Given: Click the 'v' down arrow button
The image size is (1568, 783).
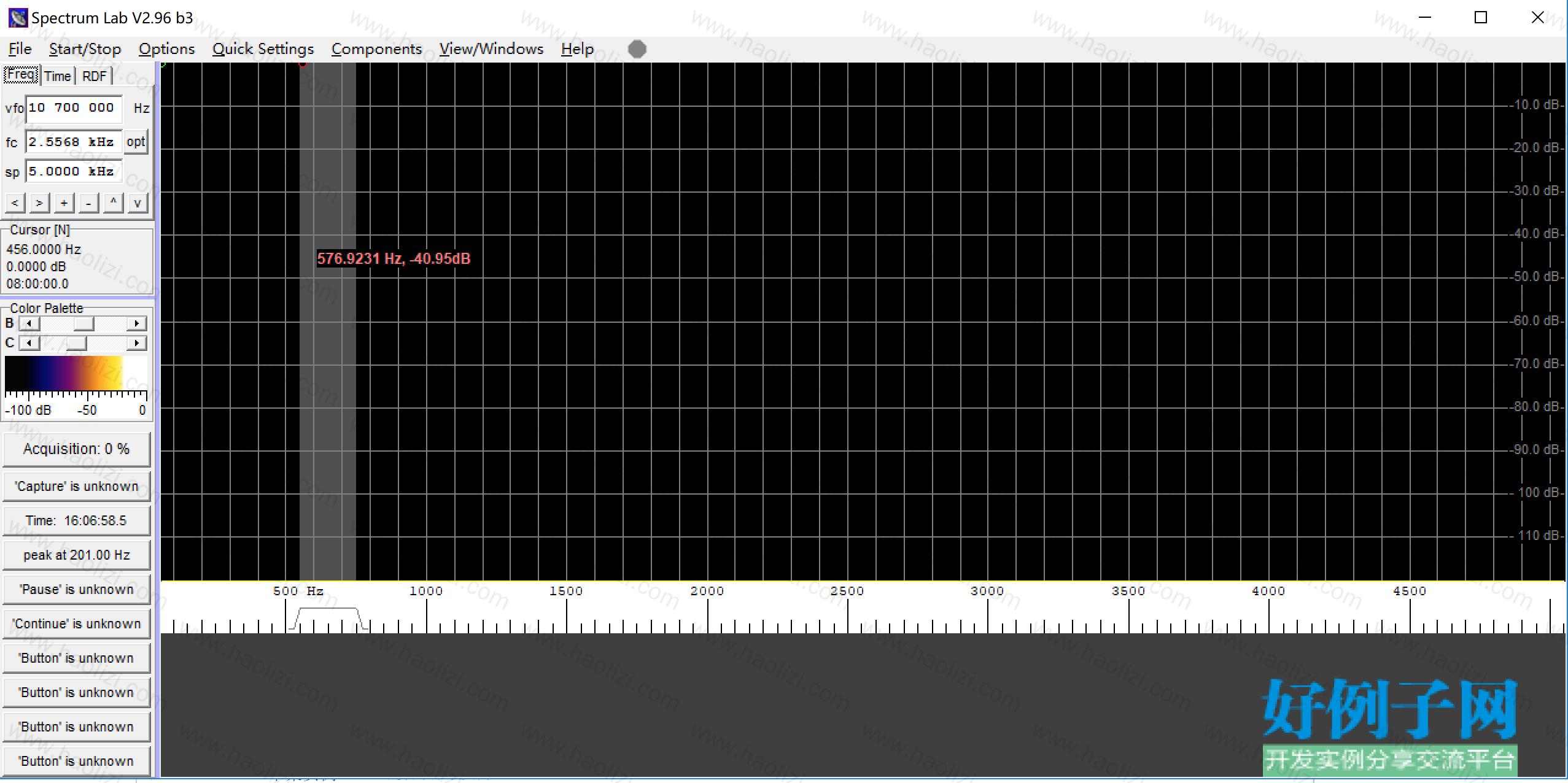Looking at the screenshot, I should (138, 202).
